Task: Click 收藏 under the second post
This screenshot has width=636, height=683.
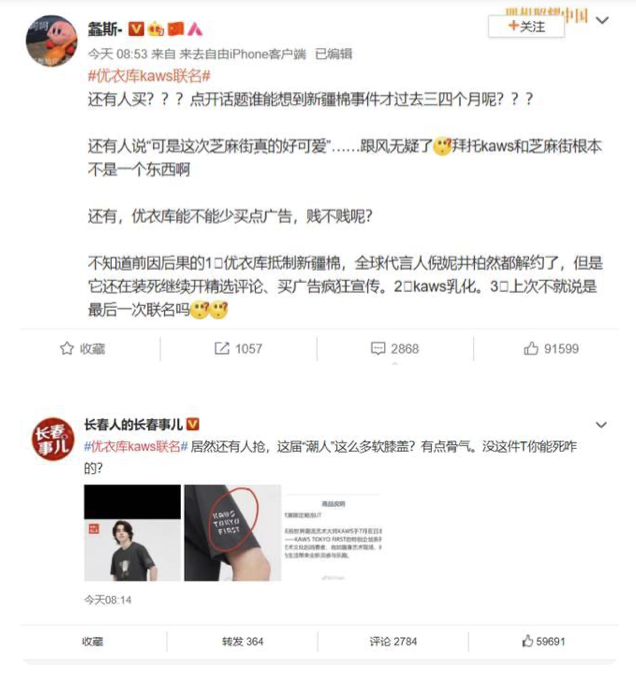Action: tap(93, 641)
